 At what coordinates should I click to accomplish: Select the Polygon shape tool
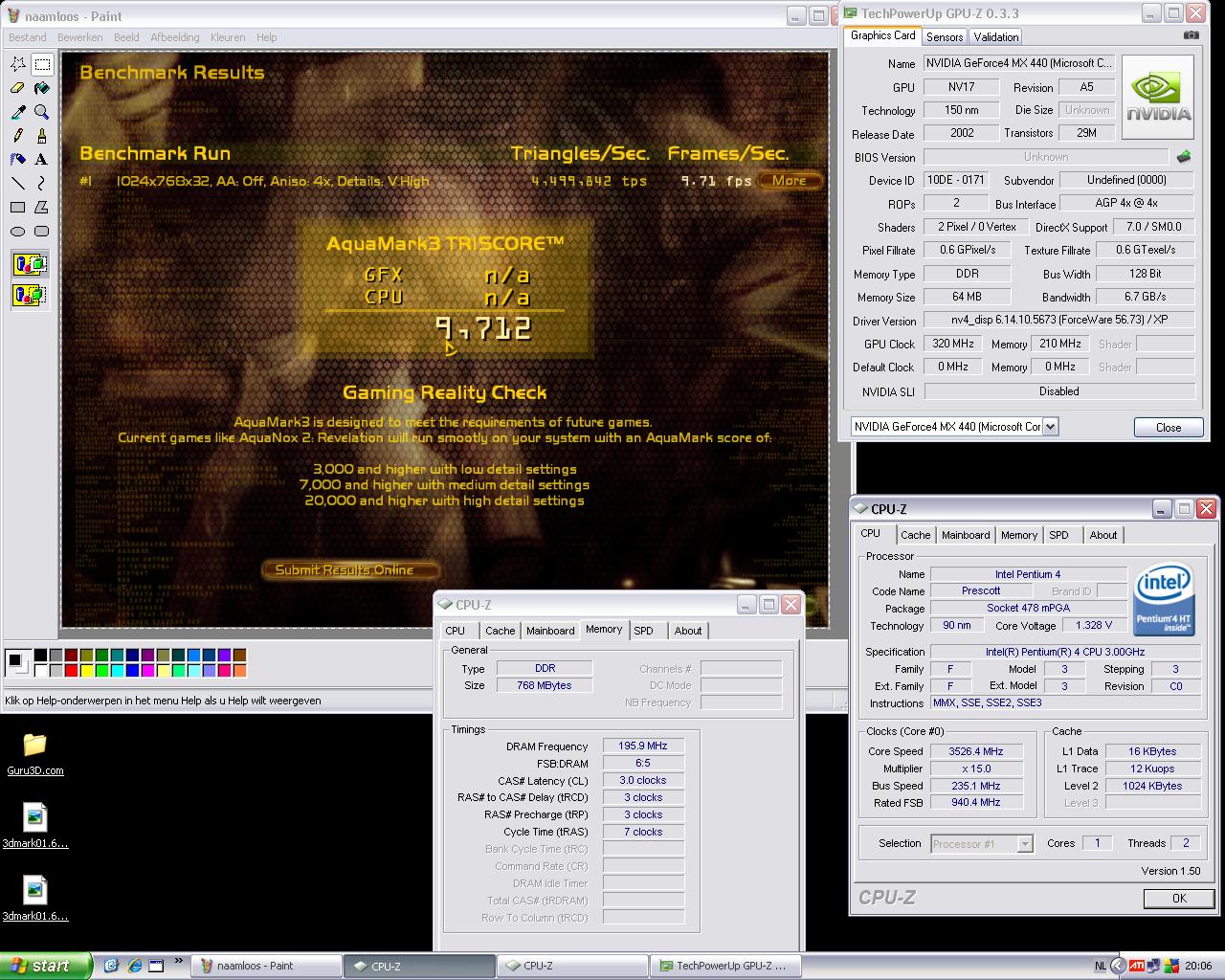[x=42, y=207]
